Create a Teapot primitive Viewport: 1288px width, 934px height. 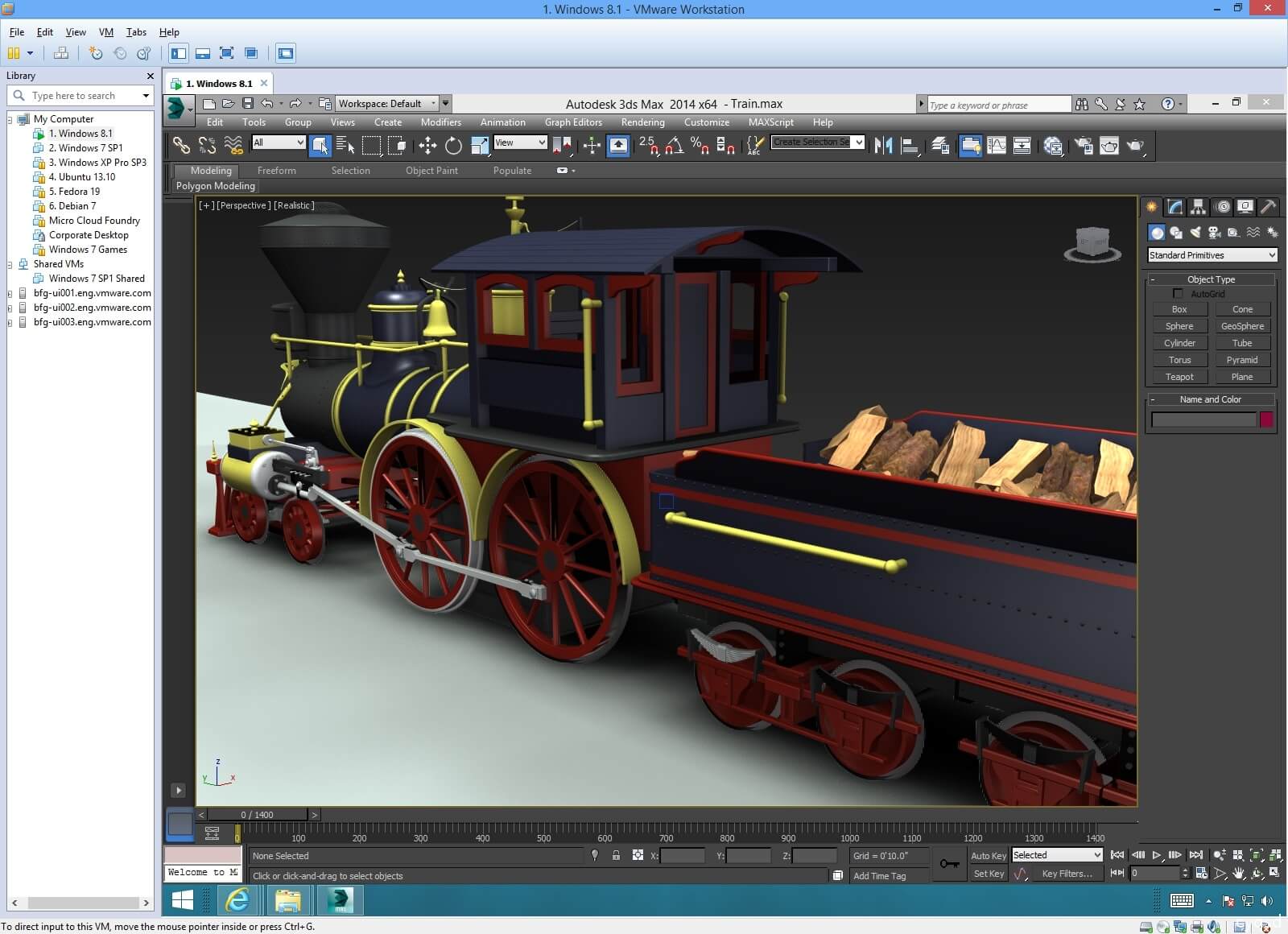(x=1179, y=377)
